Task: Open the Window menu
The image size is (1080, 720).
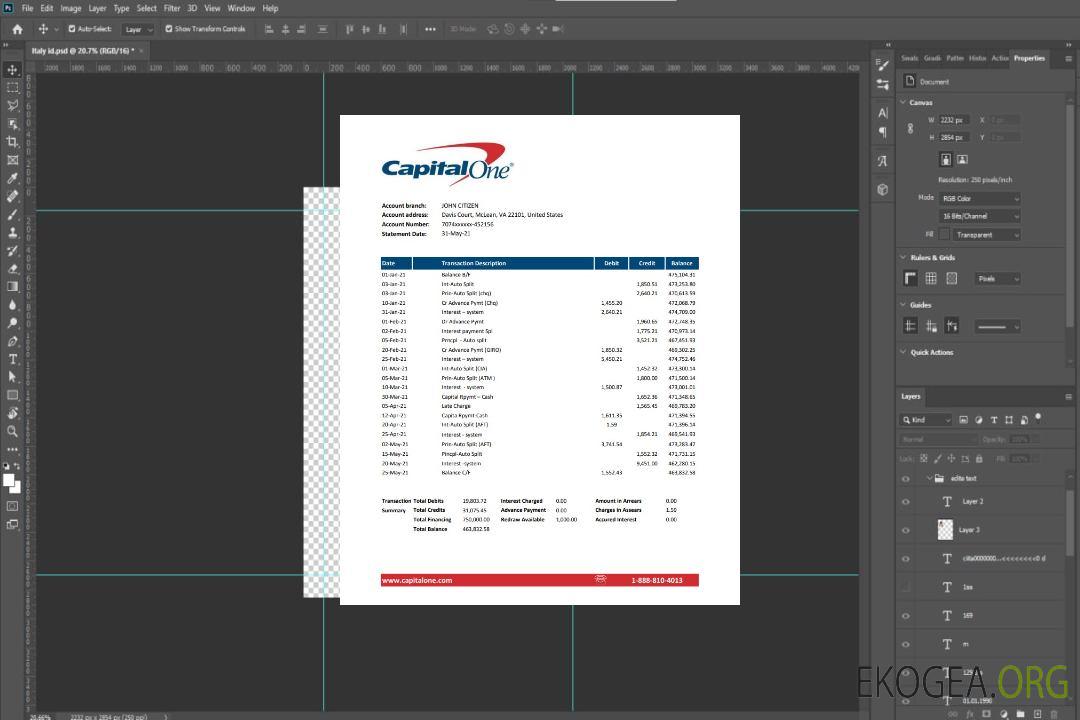Action: tap(241, 8)
